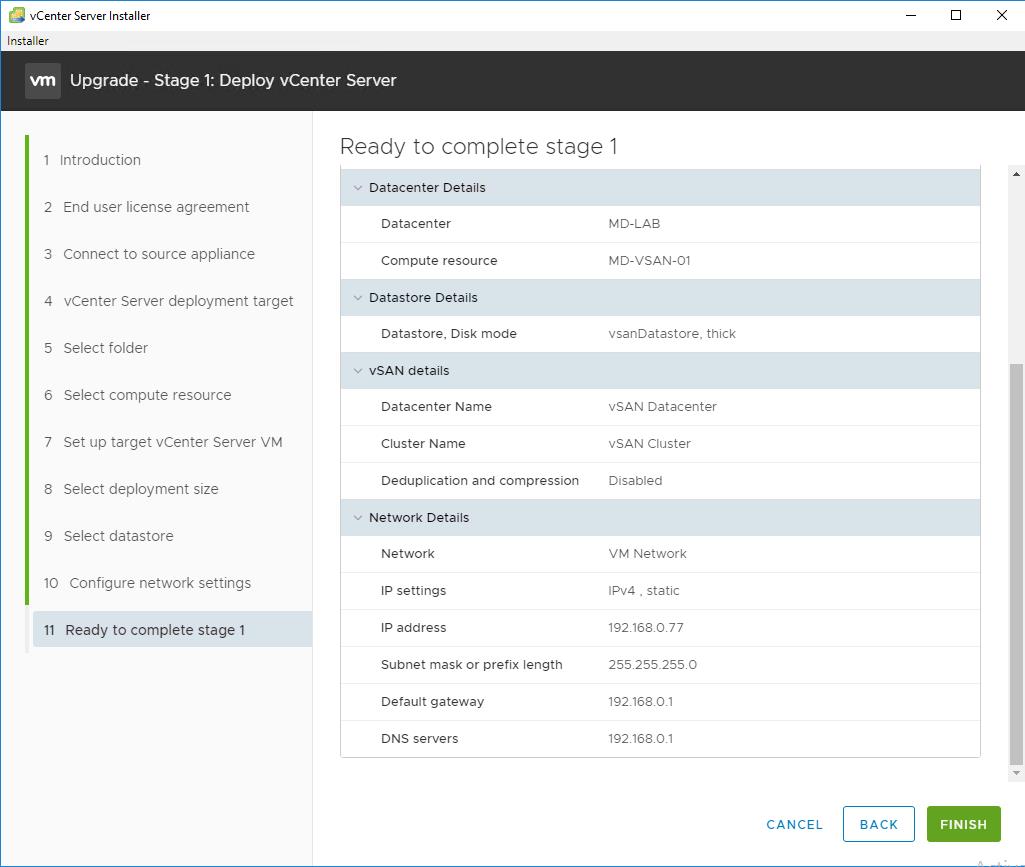Screen dimensions: 1025x867
Task: Go to Select compute resource step
Action: [x=137, y=396]
